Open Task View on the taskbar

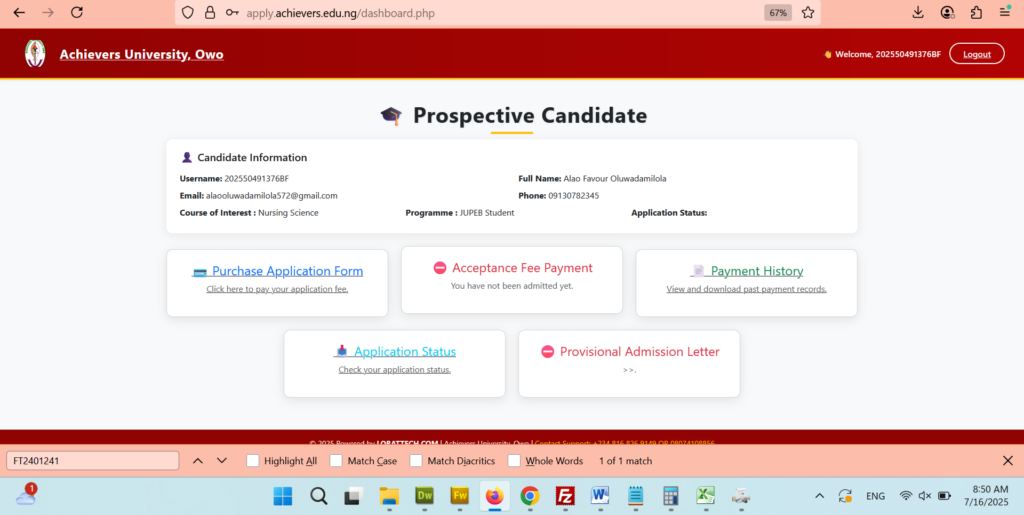point(353,496)
